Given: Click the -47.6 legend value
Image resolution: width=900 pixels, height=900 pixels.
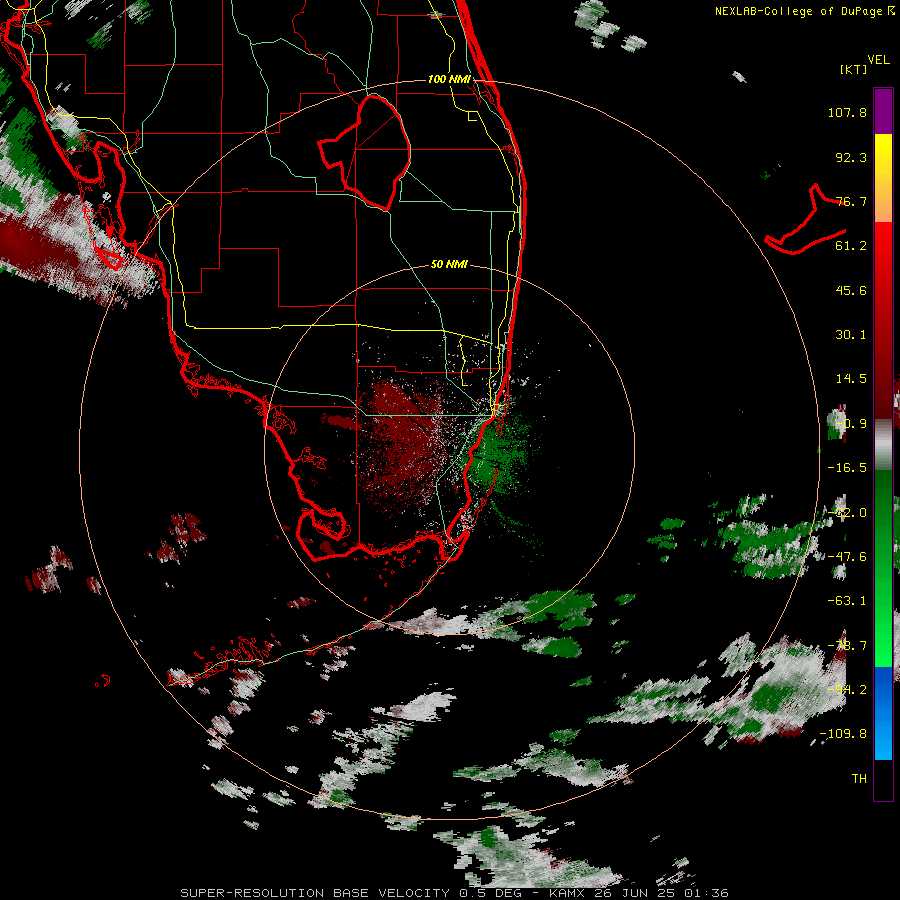Looking at the screenshot, I should click(847, 557).
